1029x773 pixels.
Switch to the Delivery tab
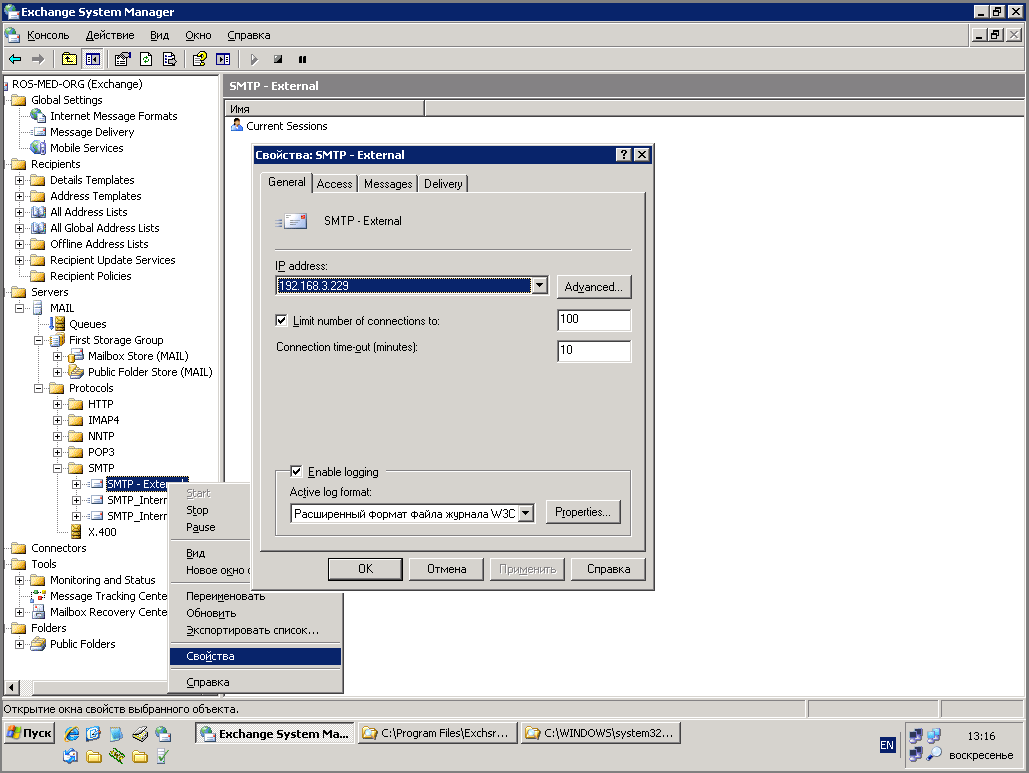coord(443,184)
